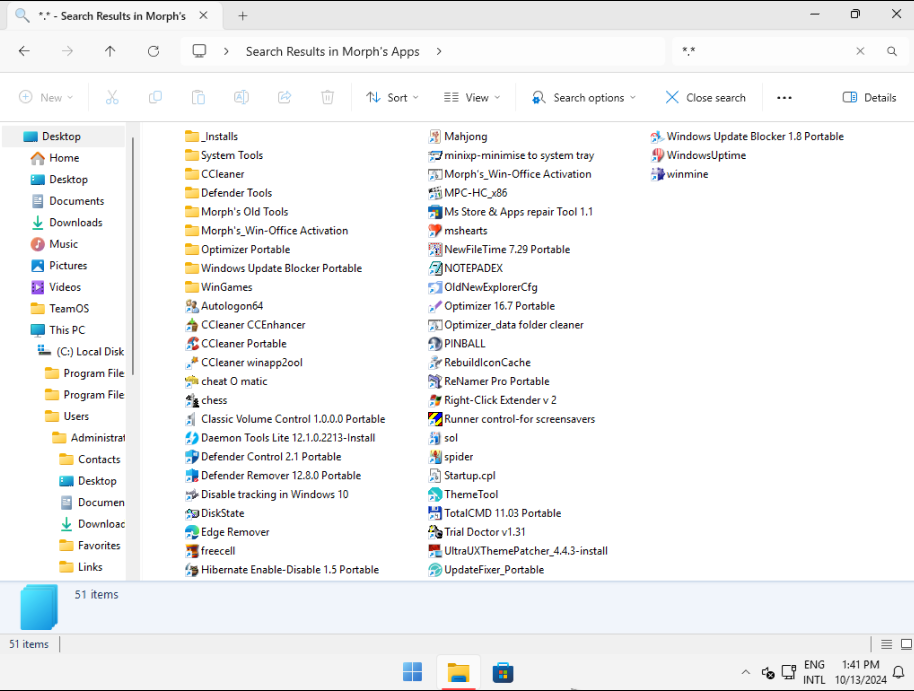Switch to large thumbnails view in status bar

(906, 644)
